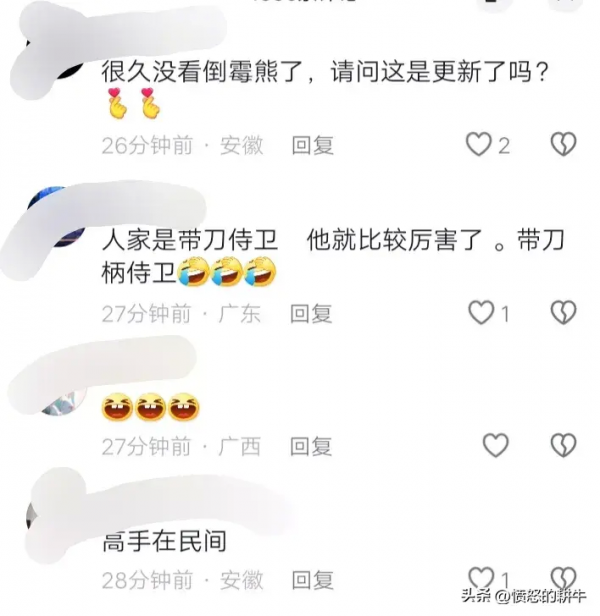
Task: Dislike the 高手在民间 comment
Action: point(563,579)
